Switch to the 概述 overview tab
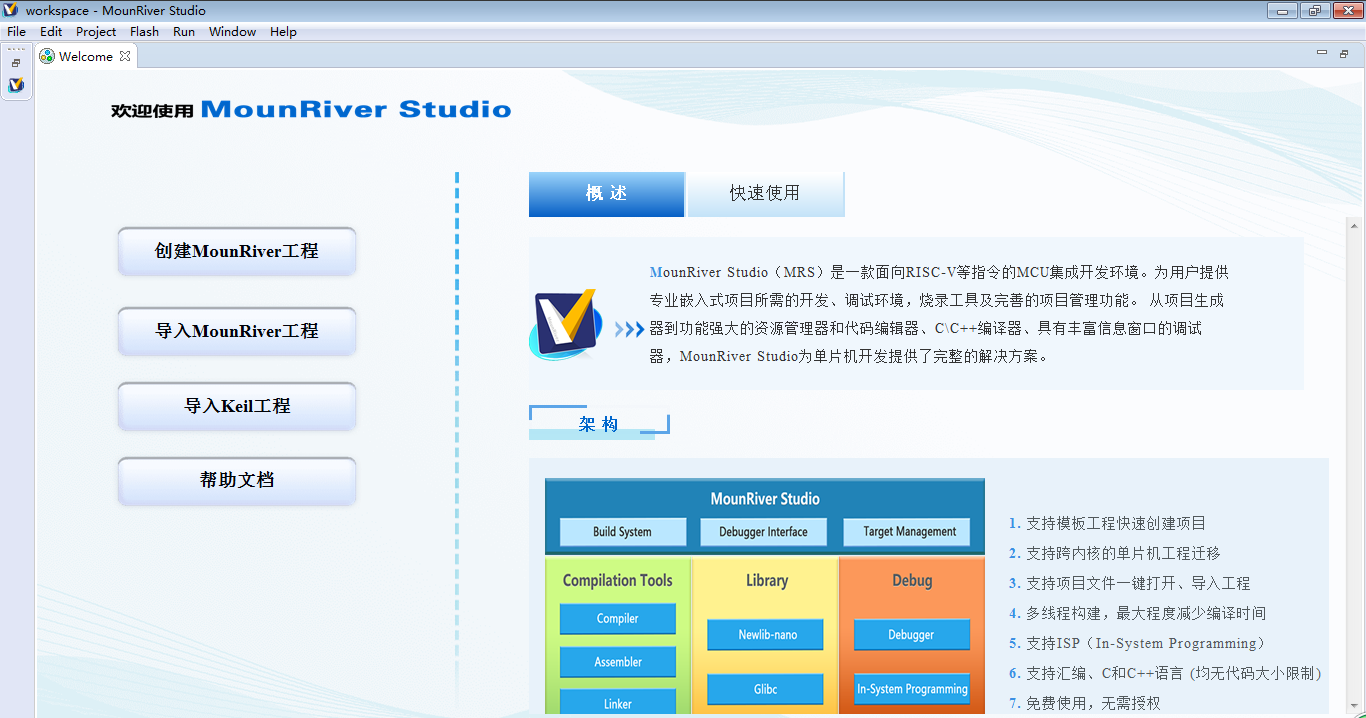 tap(606, 194)
